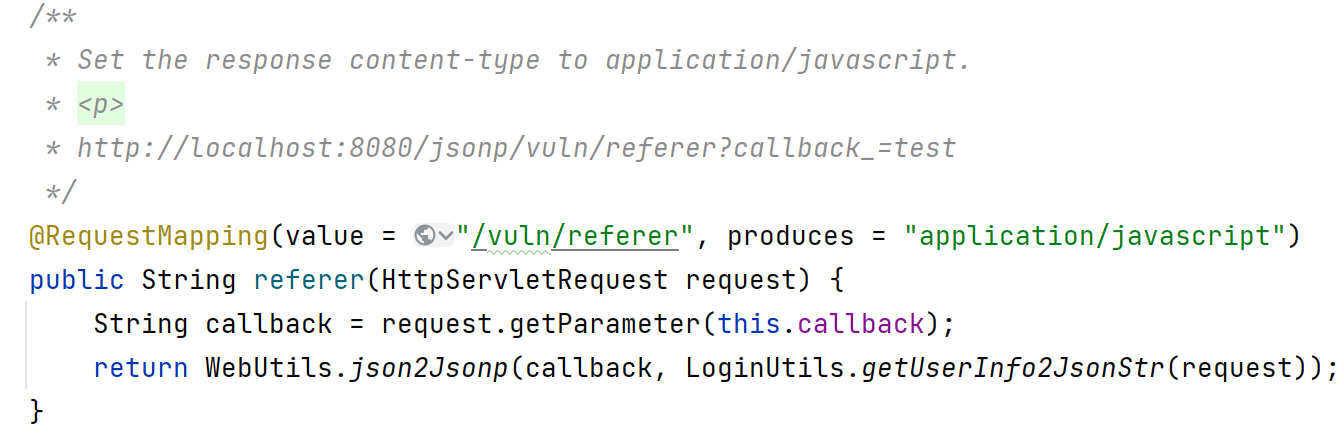Open the localhost jsonp referer URL in comment
This screenshot has width=1344, height=444.
(516, 149)
